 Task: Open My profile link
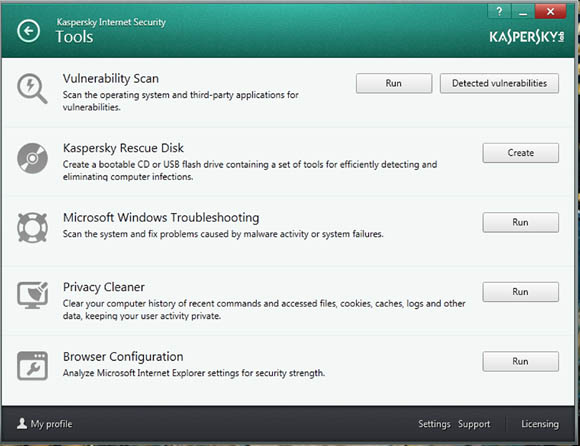point(51,424)
